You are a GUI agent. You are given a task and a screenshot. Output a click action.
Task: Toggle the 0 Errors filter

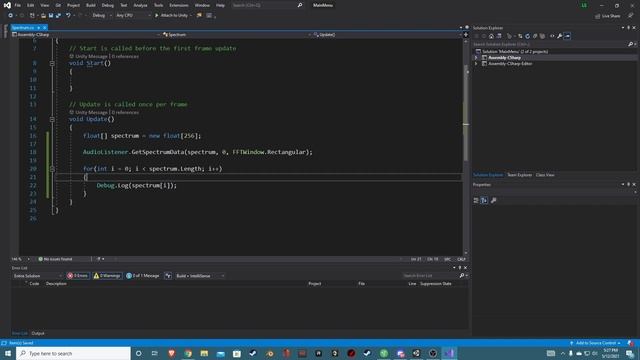(78, 276)
